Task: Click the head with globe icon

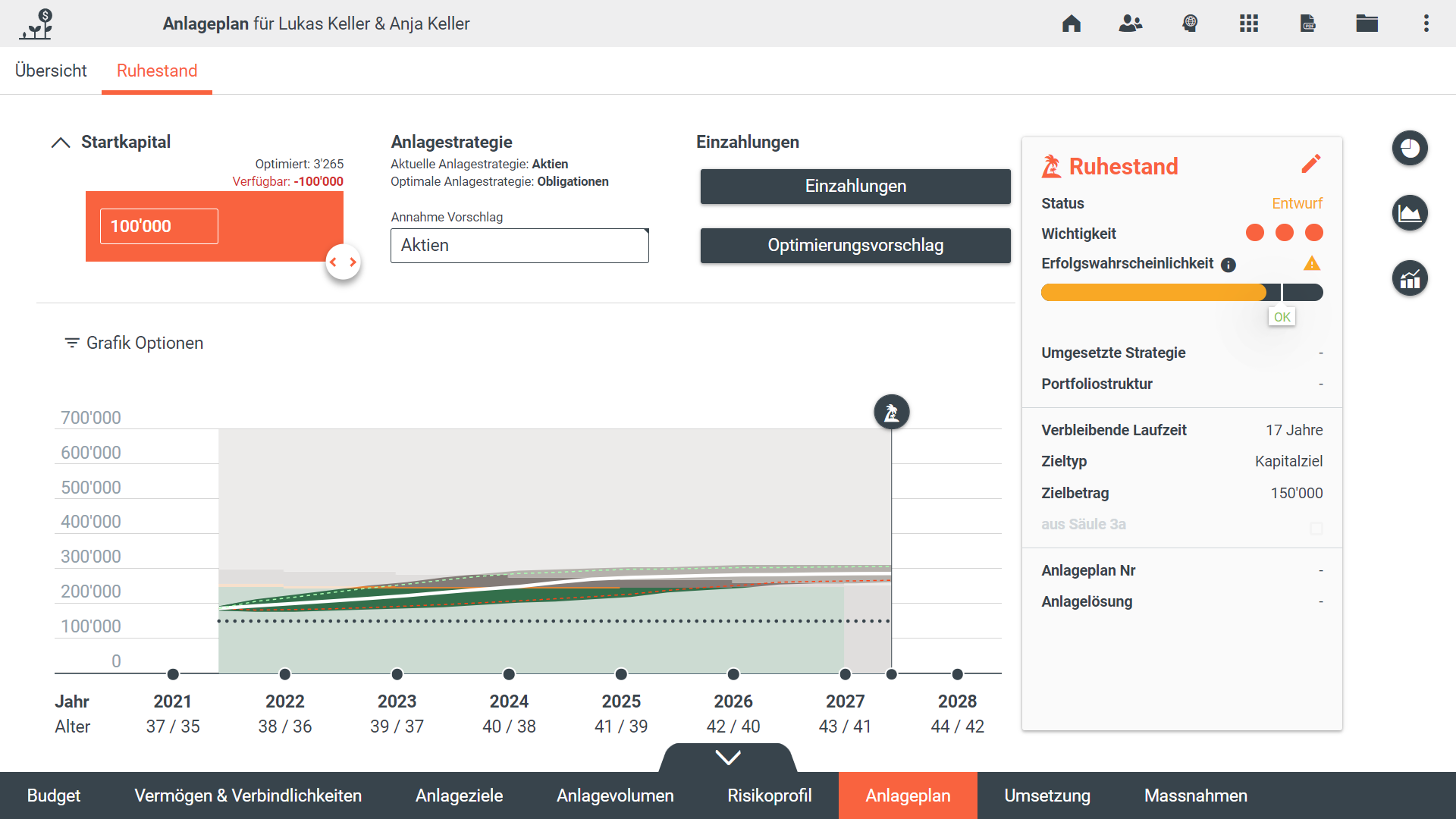Action: [1190, 24]
